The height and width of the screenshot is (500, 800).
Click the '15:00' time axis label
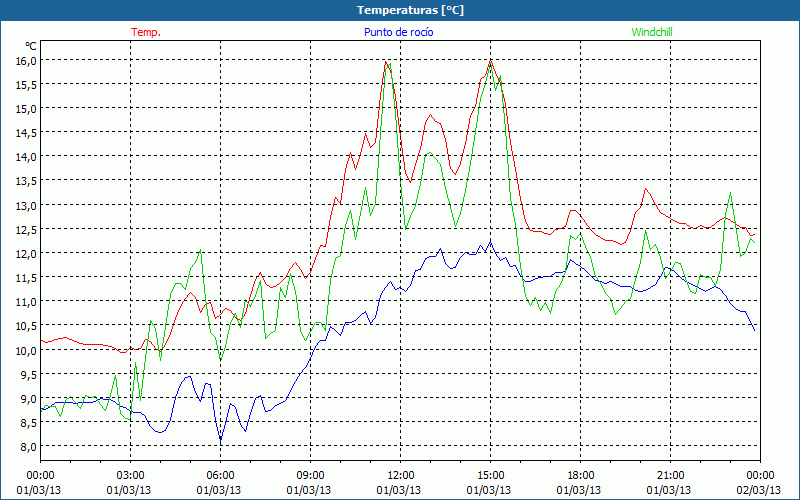[x=490, y=476]
